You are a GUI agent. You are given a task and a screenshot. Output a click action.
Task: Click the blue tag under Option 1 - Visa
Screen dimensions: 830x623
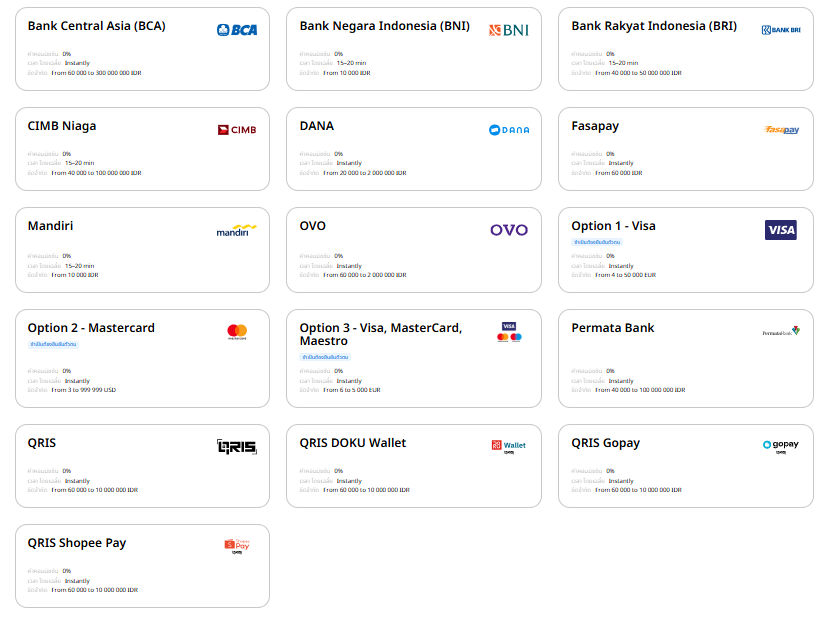597,242
